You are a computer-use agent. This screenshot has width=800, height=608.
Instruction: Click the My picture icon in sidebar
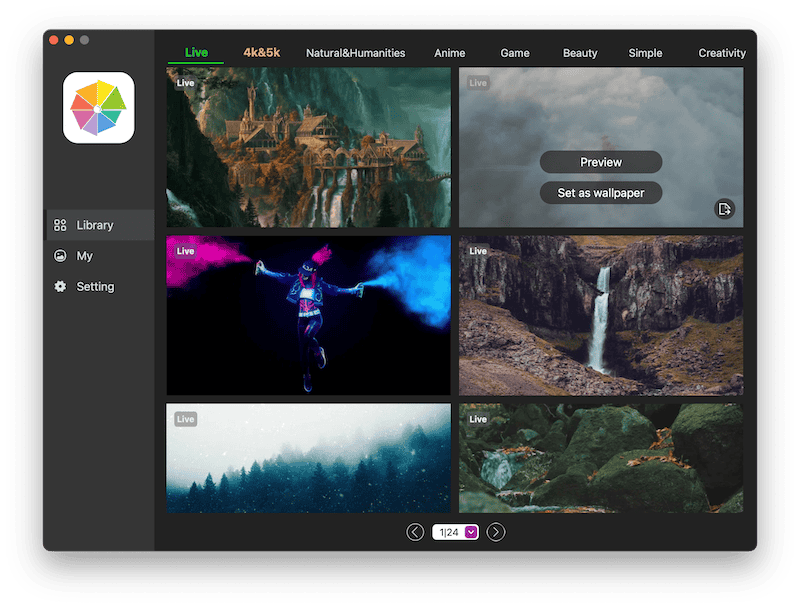click(x=60, y=256)
